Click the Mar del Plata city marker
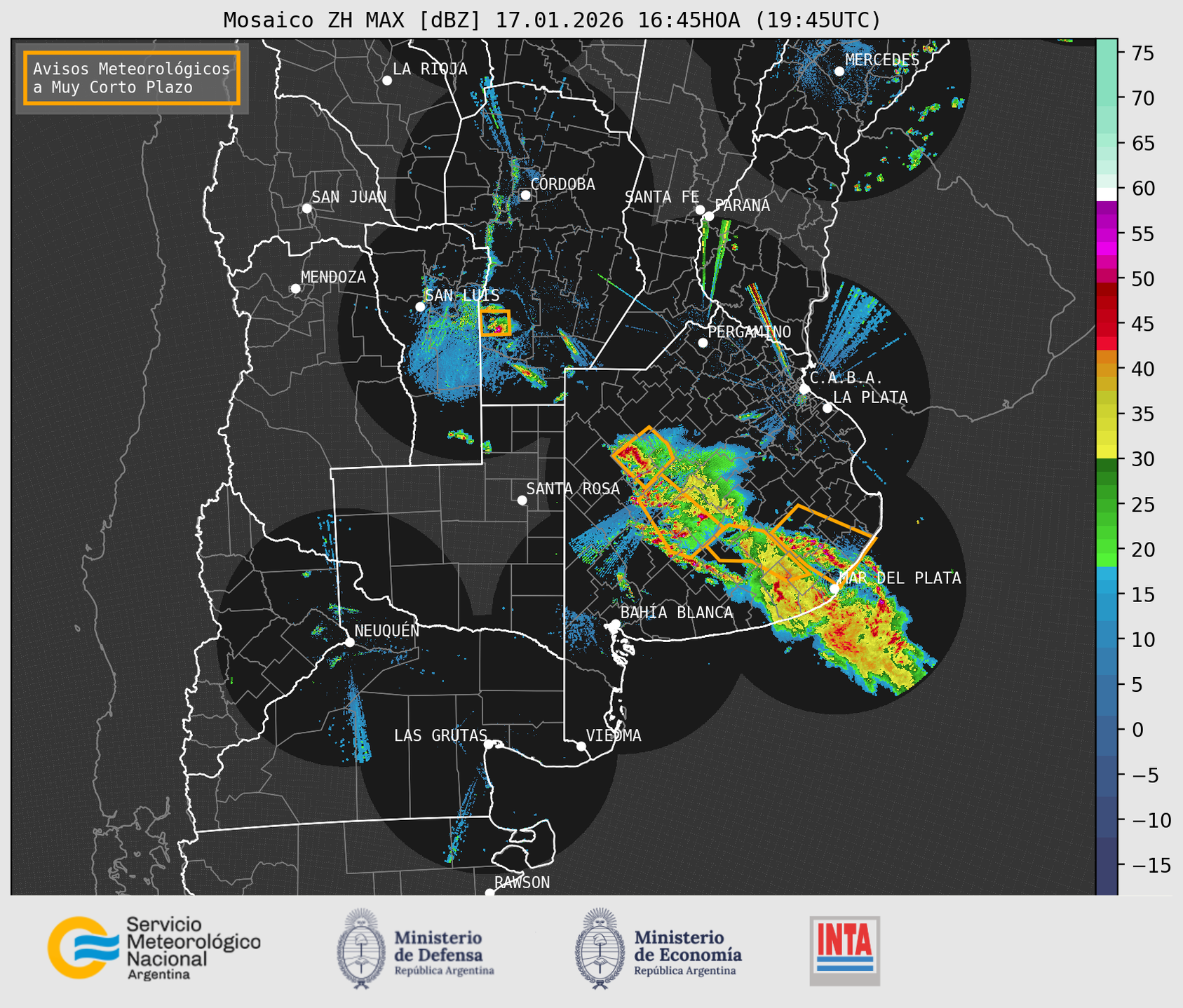This screenshot has width=1183, height=1008. (834, 588)
